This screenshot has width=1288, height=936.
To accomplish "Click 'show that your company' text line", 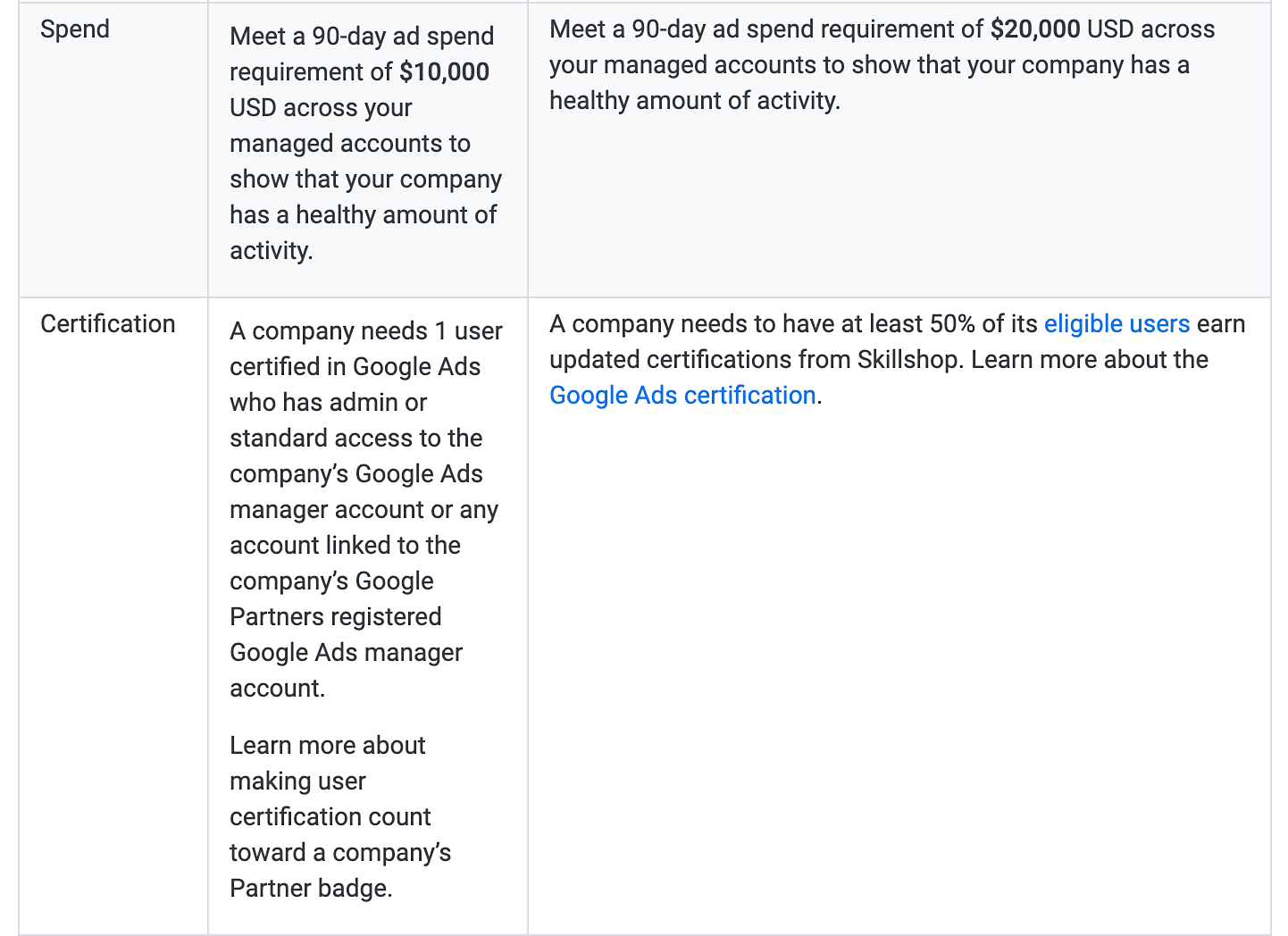I will 365,180.
